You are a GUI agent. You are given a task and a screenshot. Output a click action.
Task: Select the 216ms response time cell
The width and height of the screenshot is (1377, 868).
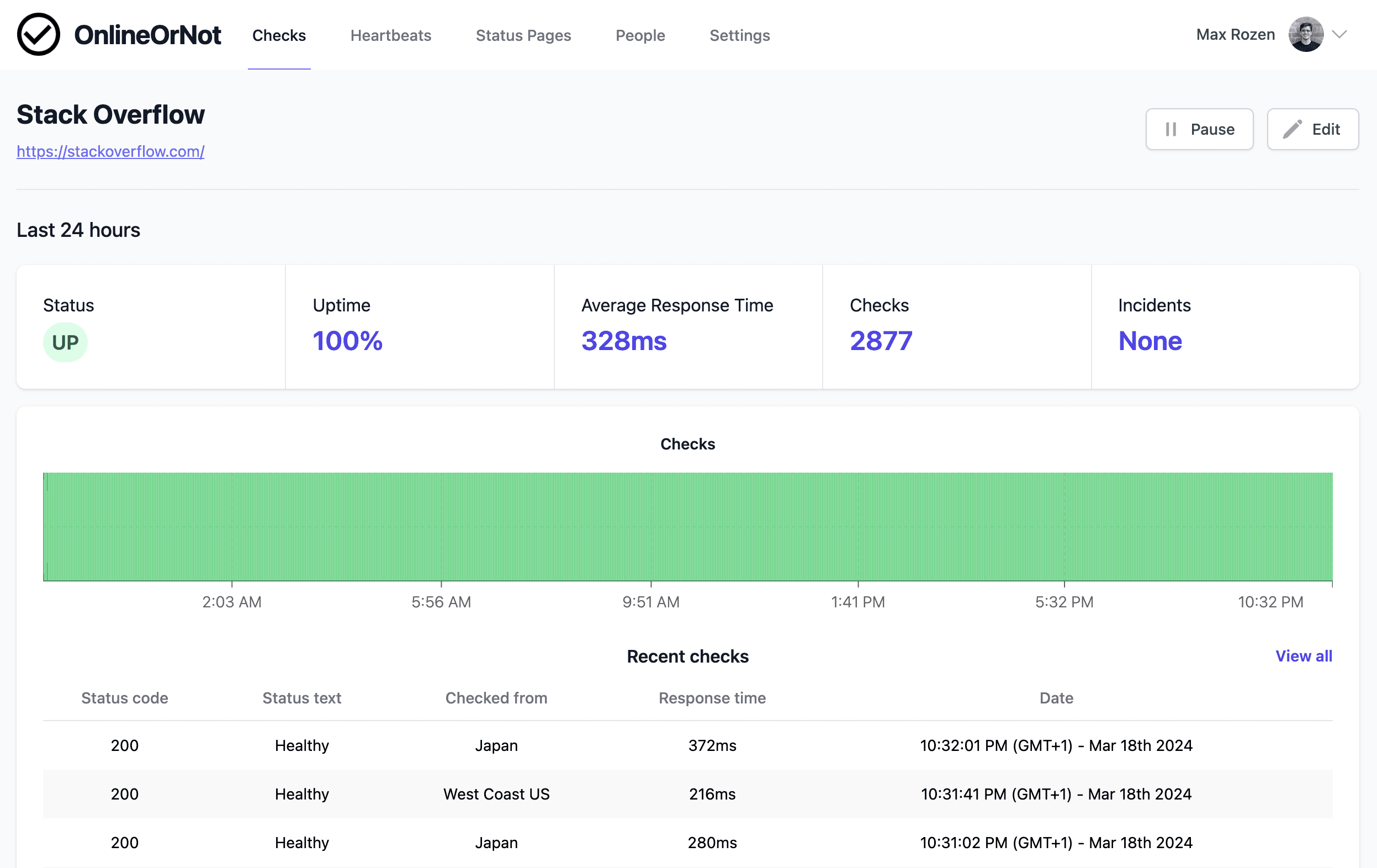(712, 793)
